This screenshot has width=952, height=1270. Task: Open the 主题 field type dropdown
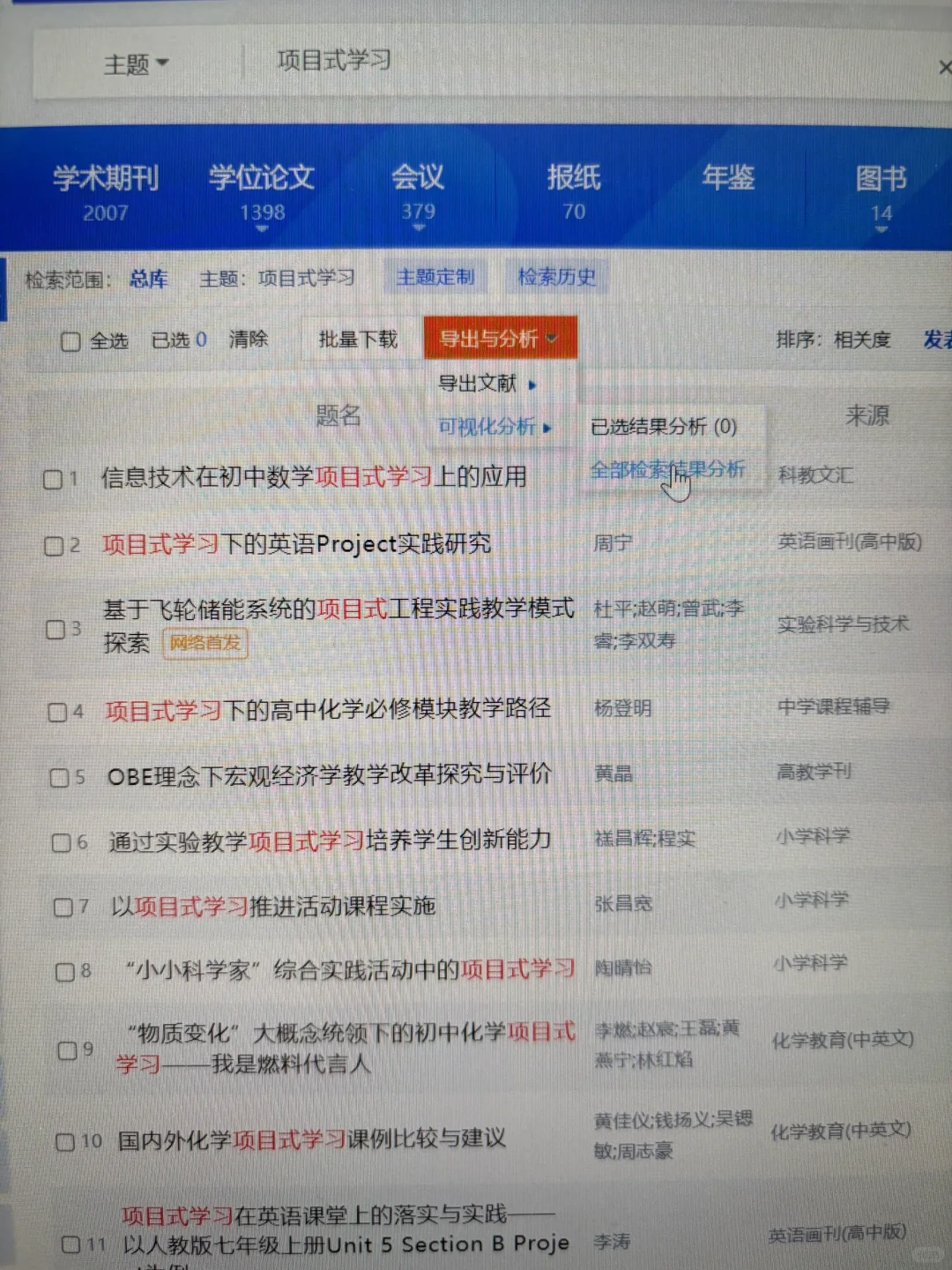coord(137,63)
